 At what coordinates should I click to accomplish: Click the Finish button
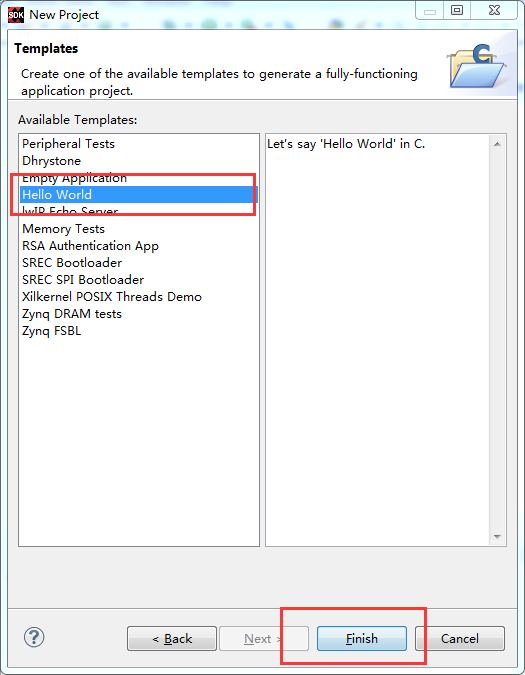(361, 638)
